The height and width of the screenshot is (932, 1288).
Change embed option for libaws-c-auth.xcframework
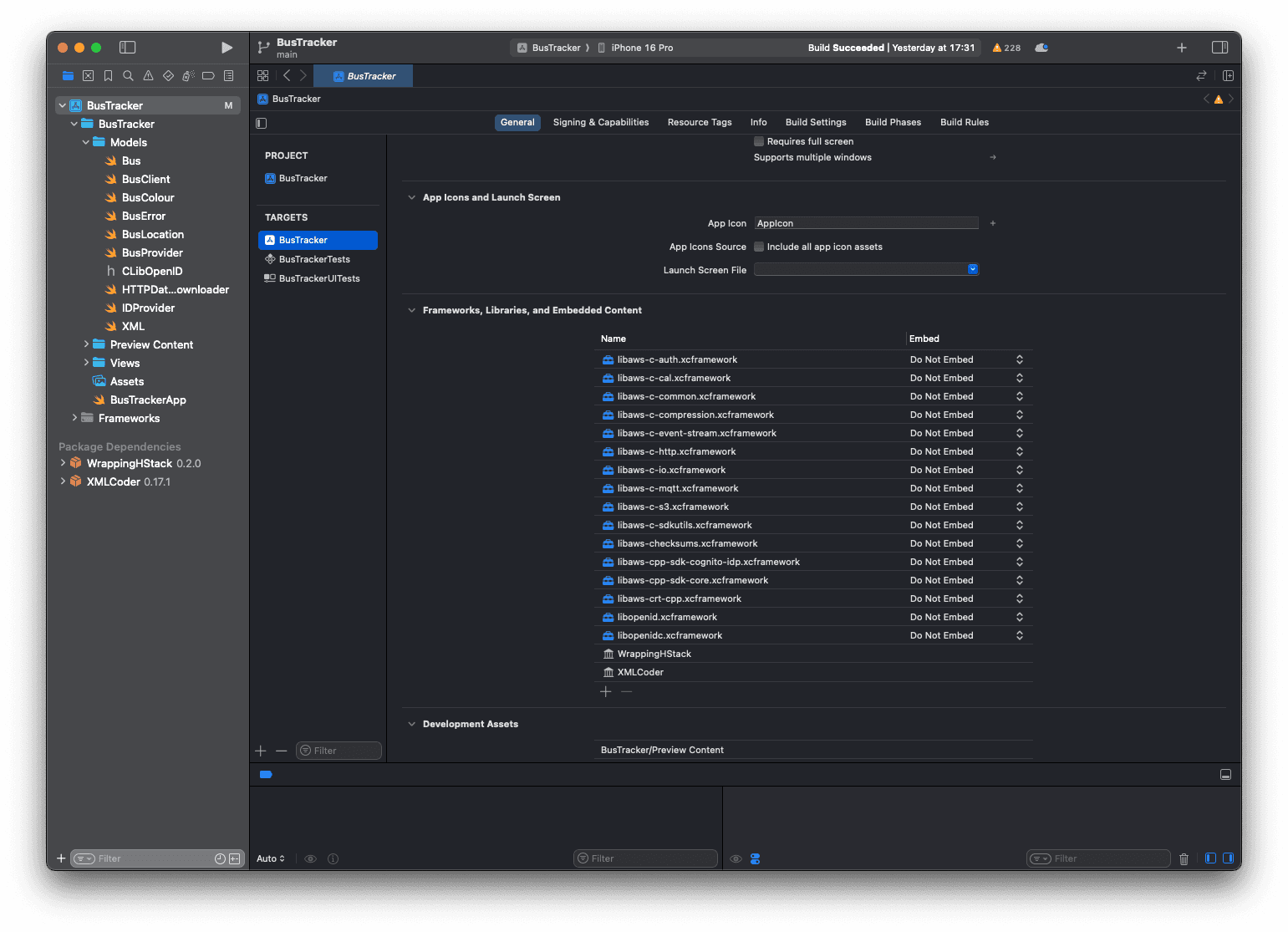(x=966, y=359)
